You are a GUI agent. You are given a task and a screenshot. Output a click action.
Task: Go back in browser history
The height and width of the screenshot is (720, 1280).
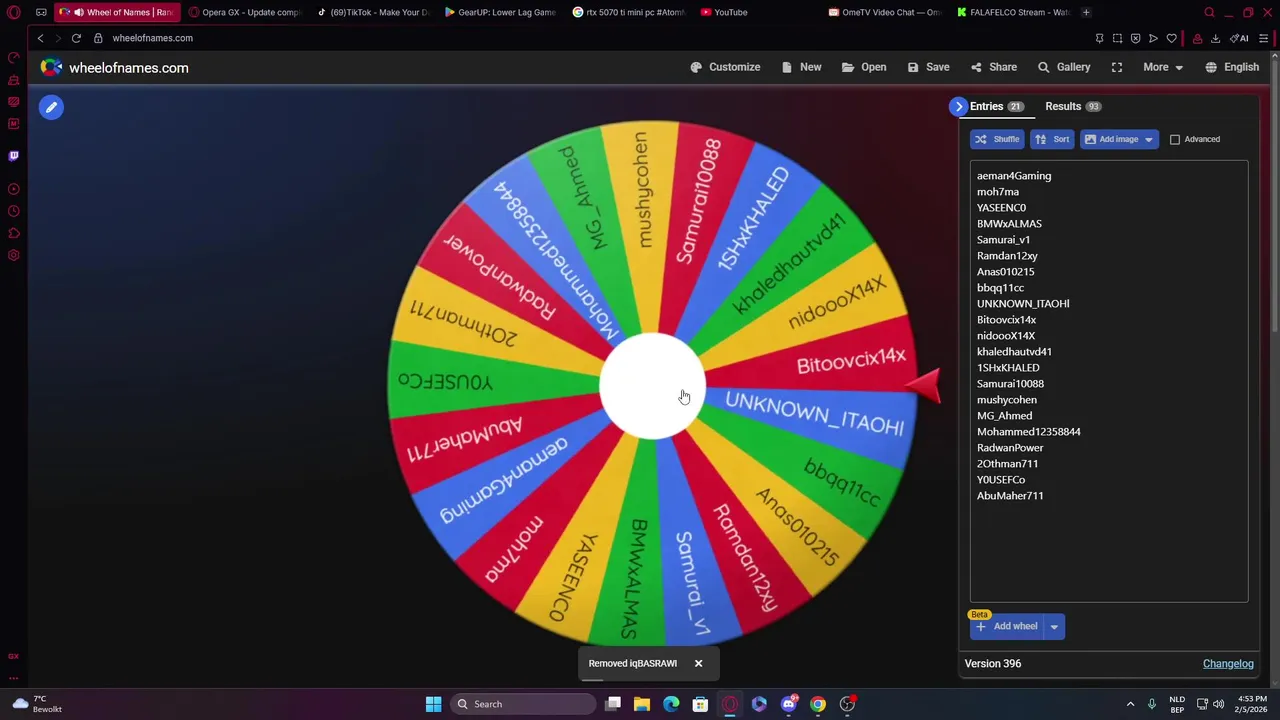(x=40, y=38)
